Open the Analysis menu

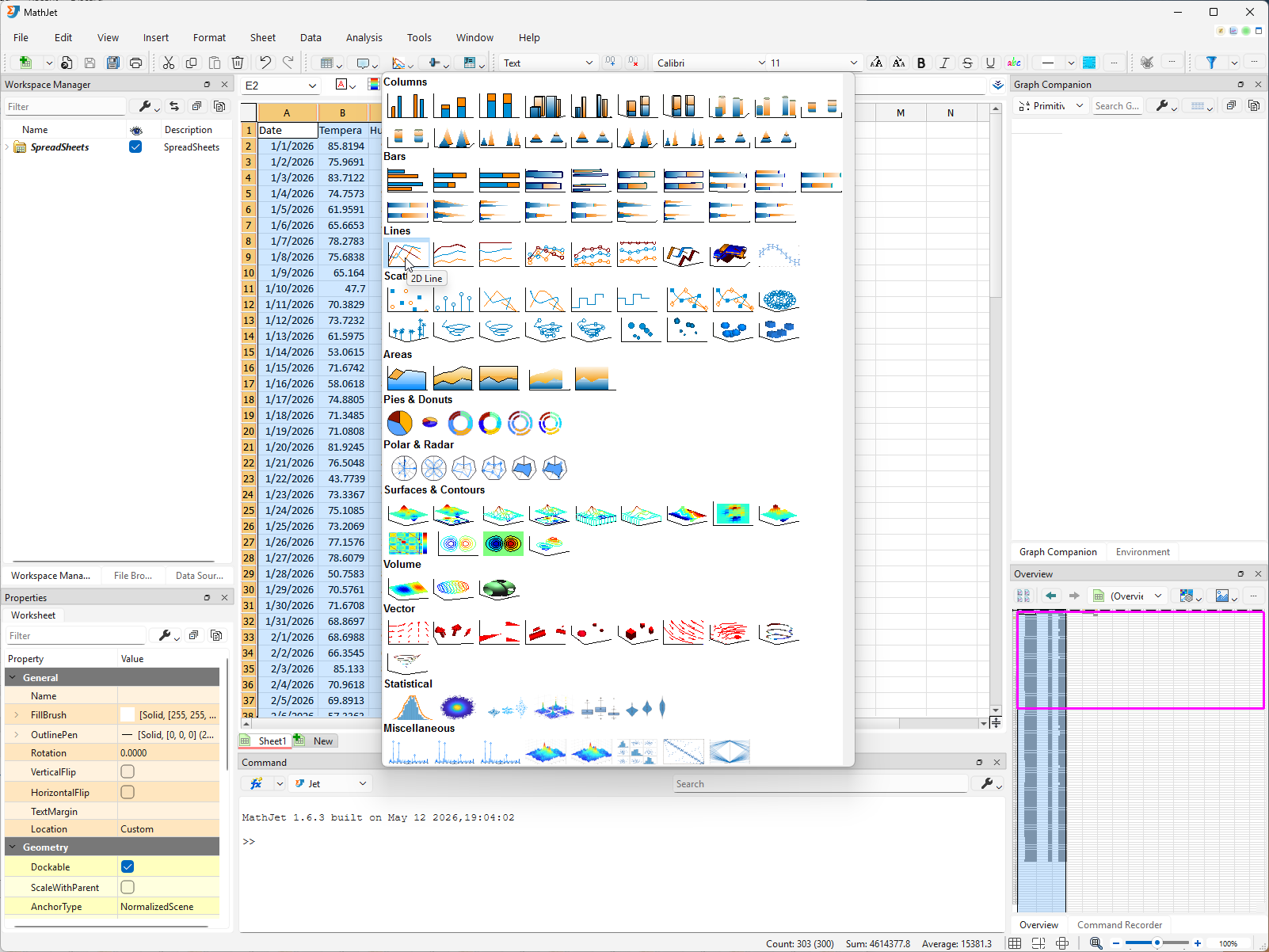(364, 37)
